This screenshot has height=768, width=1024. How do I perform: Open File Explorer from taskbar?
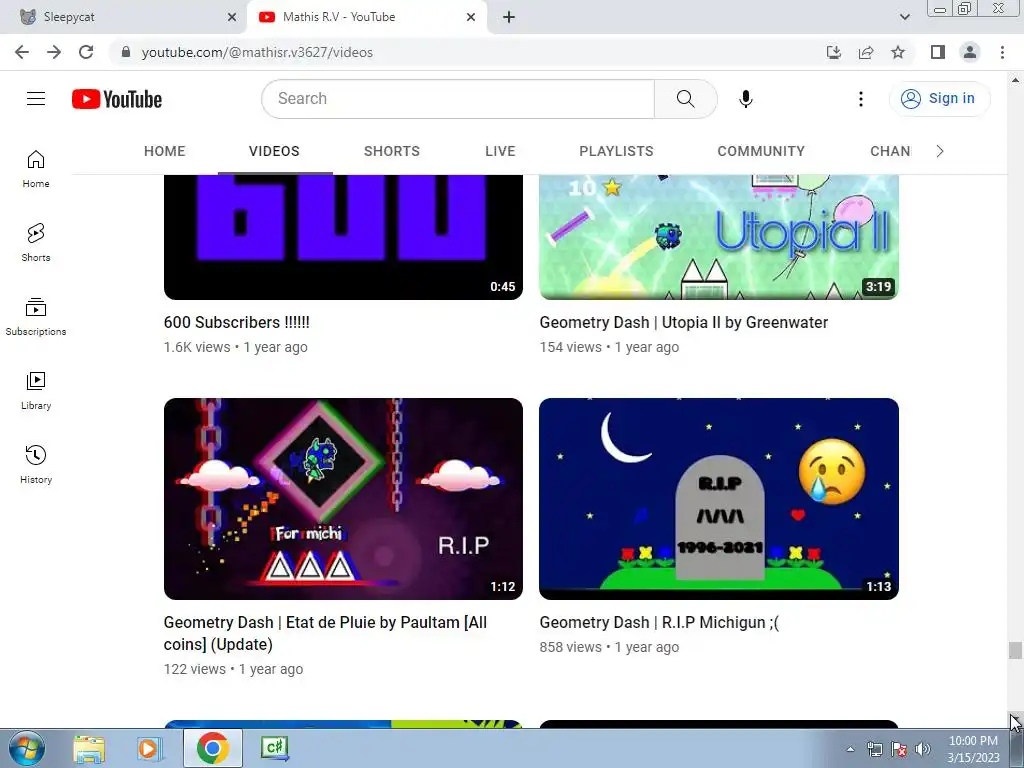pyautogui.click(x=89, y=749)
